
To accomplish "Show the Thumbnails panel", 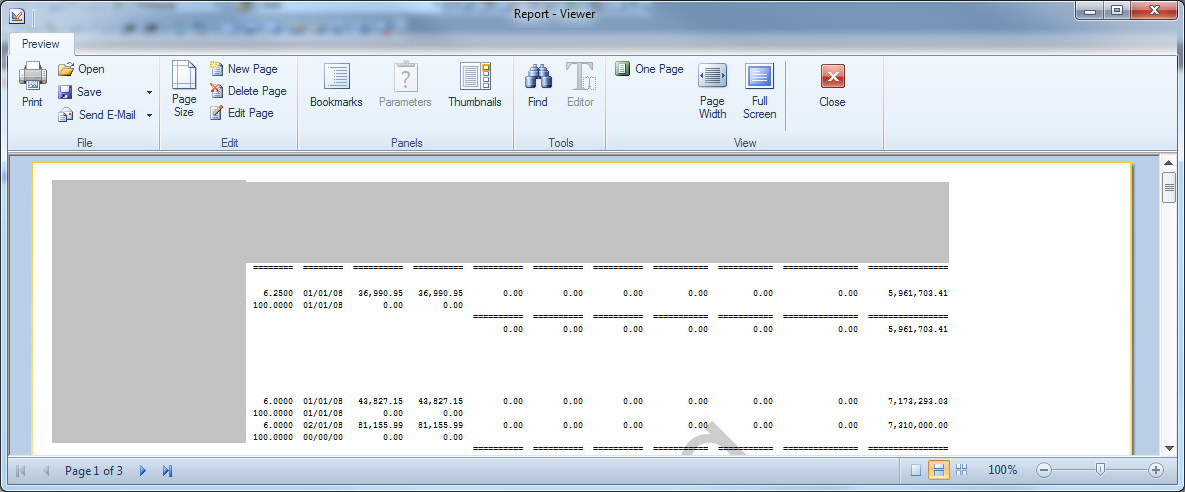I will [x=475, y=85].
